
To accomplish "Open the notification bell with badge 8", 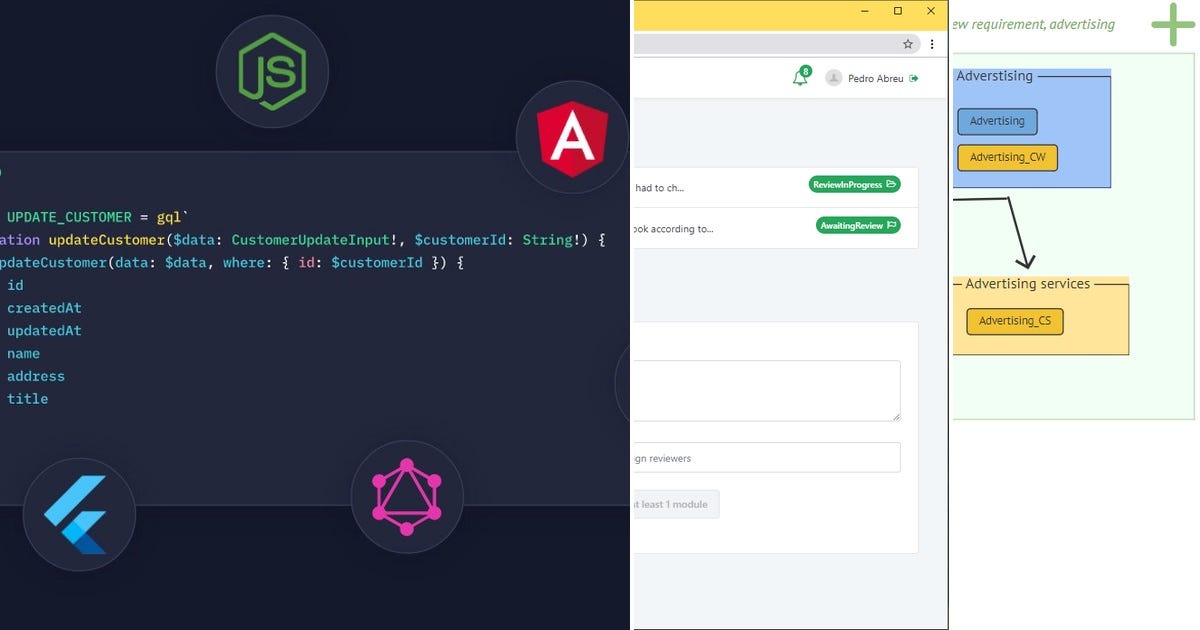I will click(801, 77).
